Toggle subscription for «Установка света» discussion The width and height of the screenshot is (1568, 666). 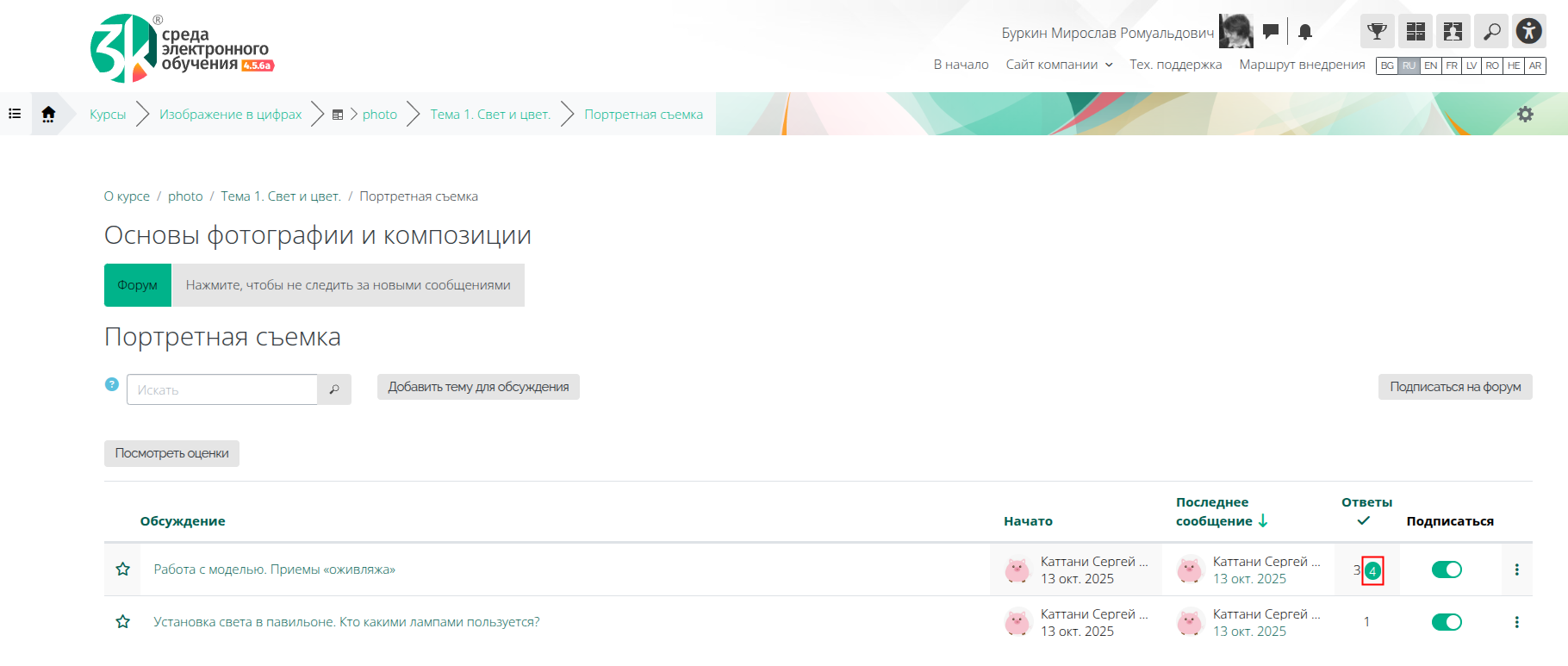(x=1447, y=622)
